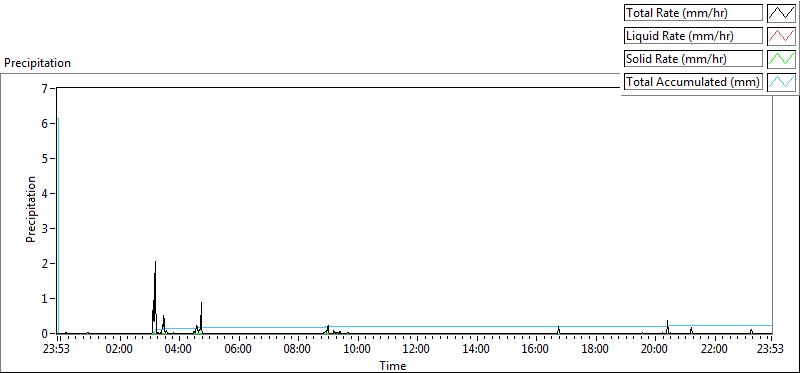Click the Precipitation graph caption above plot

click(x=37, y=63)
